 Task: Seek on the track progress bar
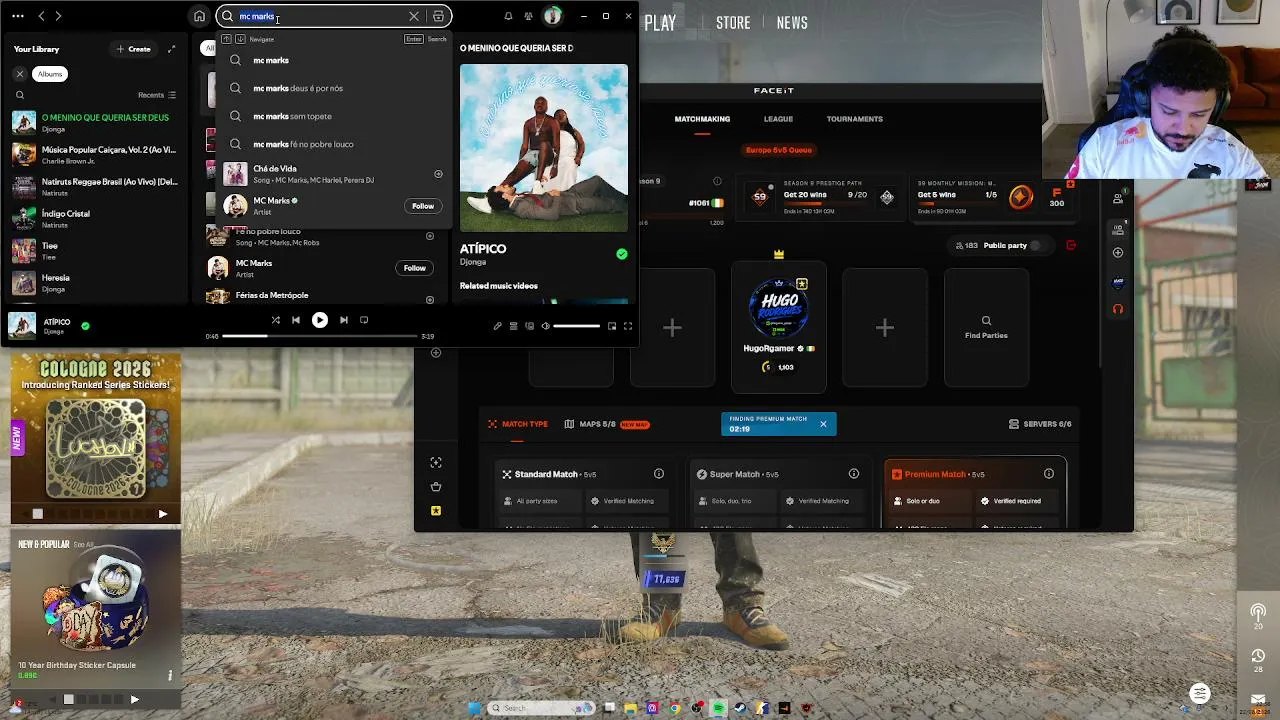[320, 336]
